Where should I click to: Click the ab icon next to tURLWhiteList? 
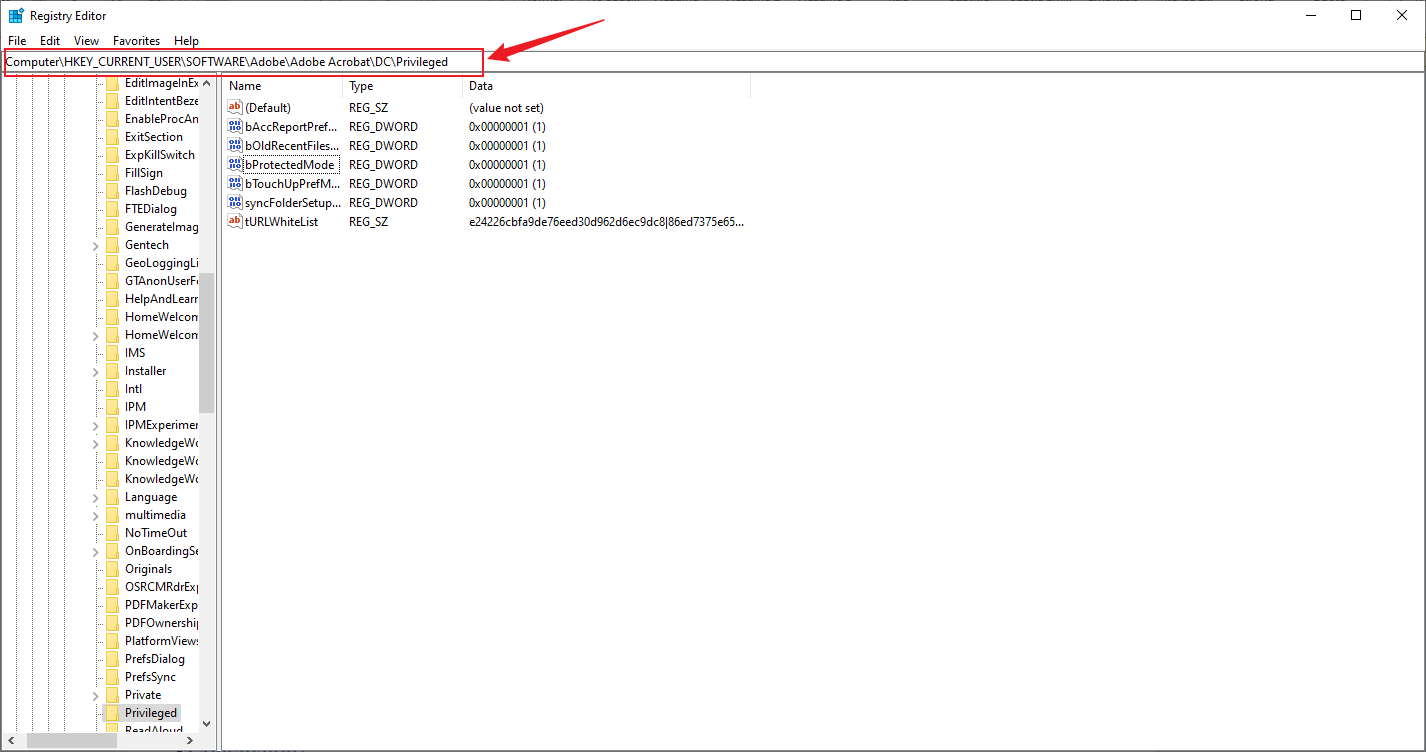[233, 221]
